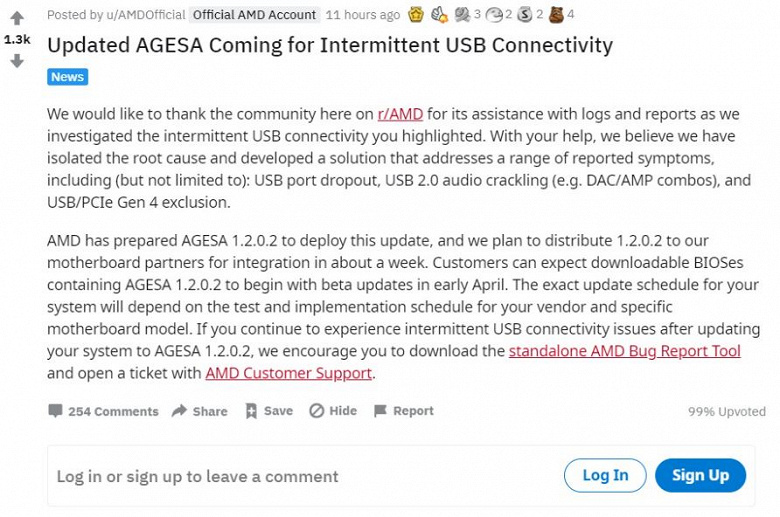Share this post

[x=199, y=411]
